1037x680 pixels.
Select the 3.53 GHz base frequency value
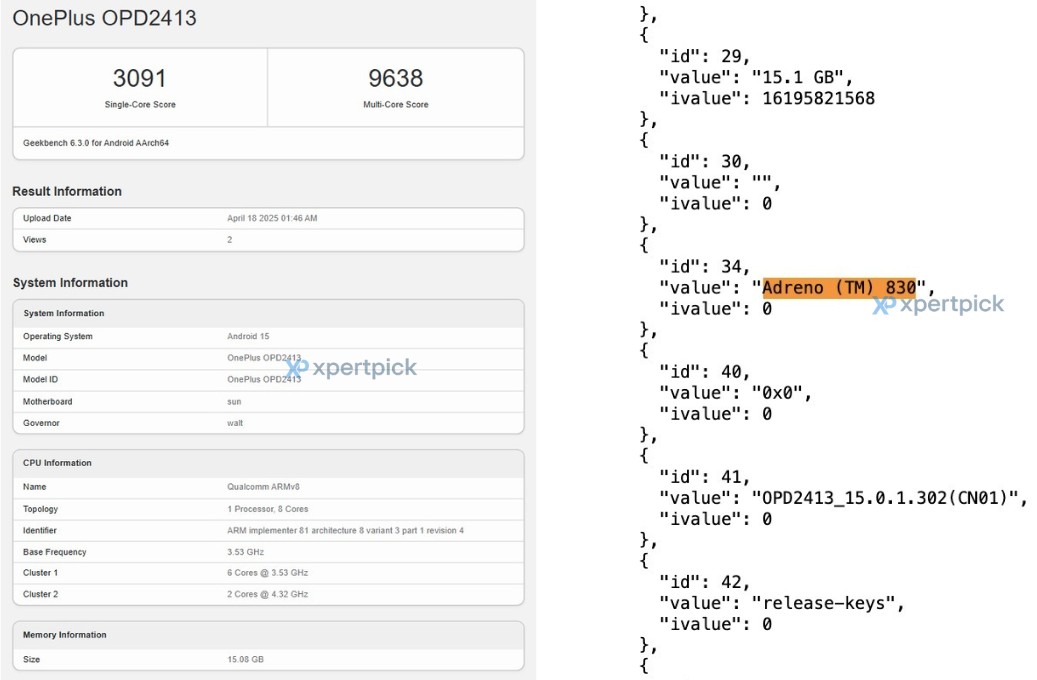click(x=245, y=552)
